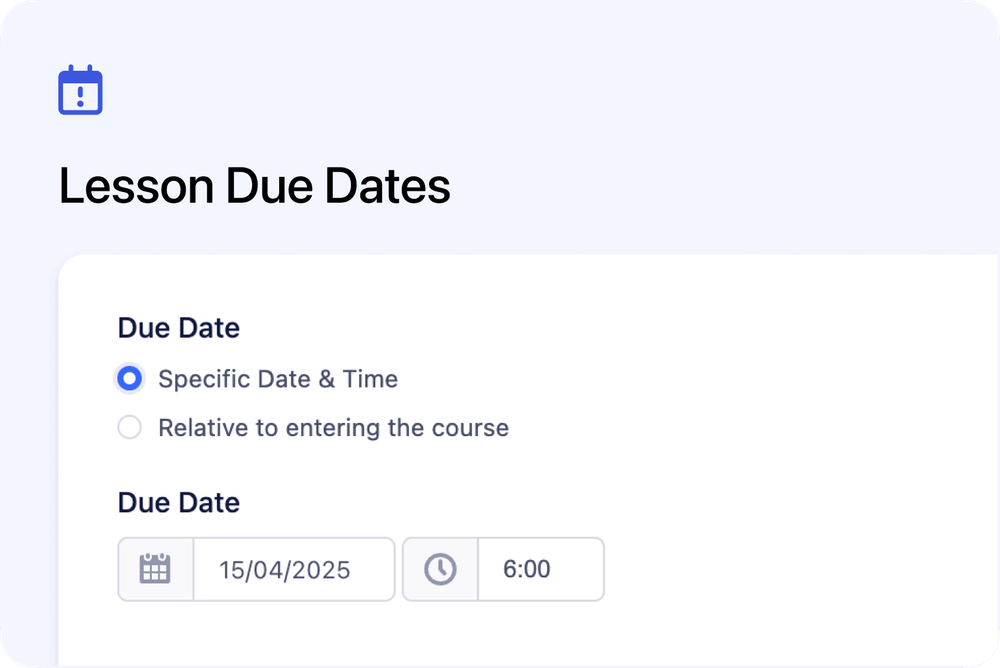Click the Specific Date & Time label text
The width and height of the screenshot is (1000, 668).
point(276,378)
